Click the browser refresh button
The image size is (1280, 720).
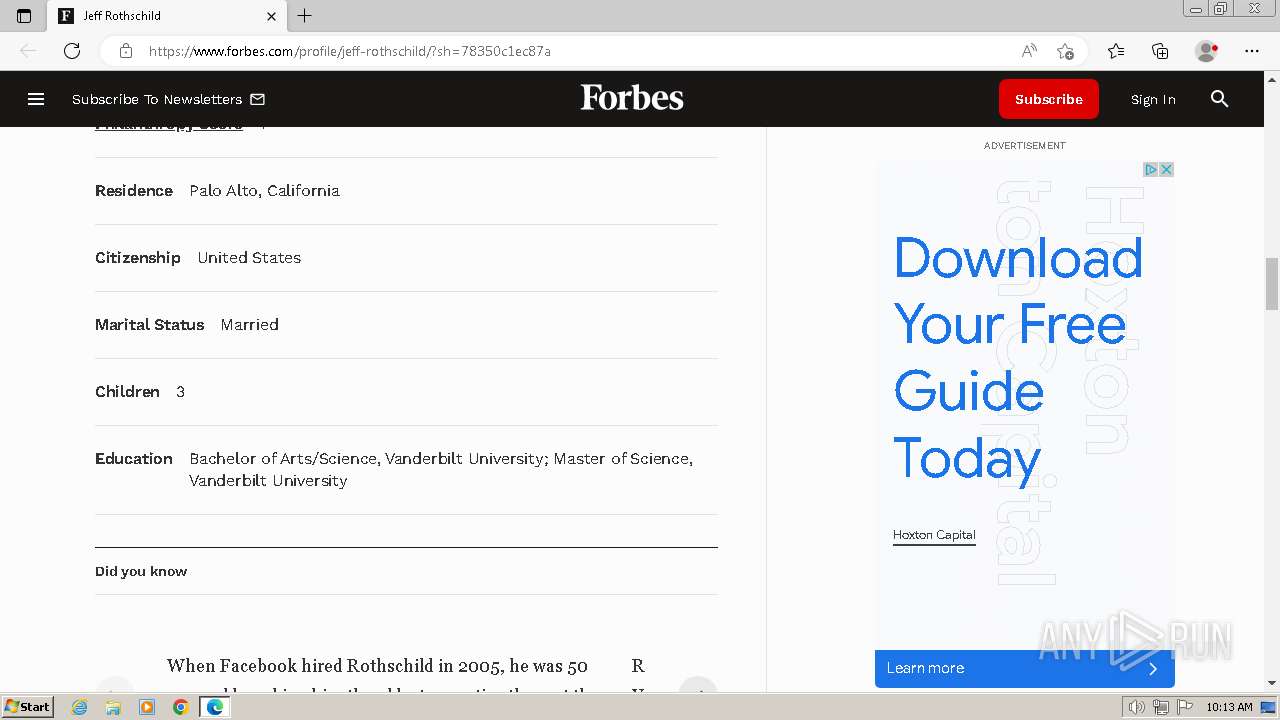coord(72,51)
